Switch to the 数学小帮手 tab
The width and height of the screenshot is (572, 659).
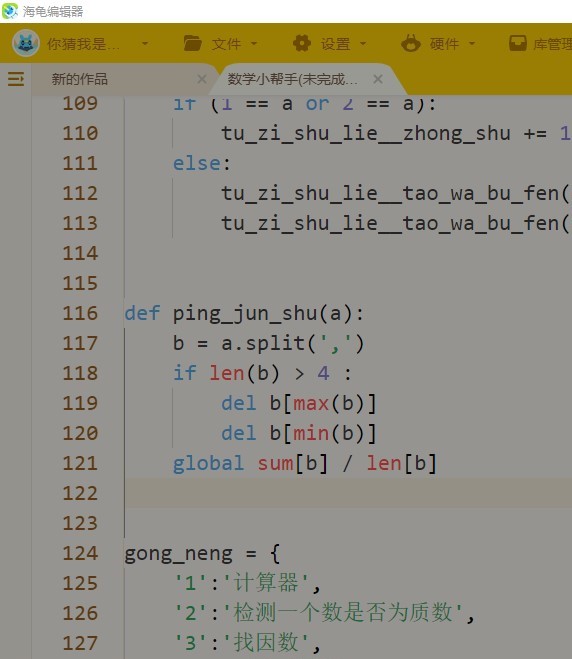pos(293,79)
